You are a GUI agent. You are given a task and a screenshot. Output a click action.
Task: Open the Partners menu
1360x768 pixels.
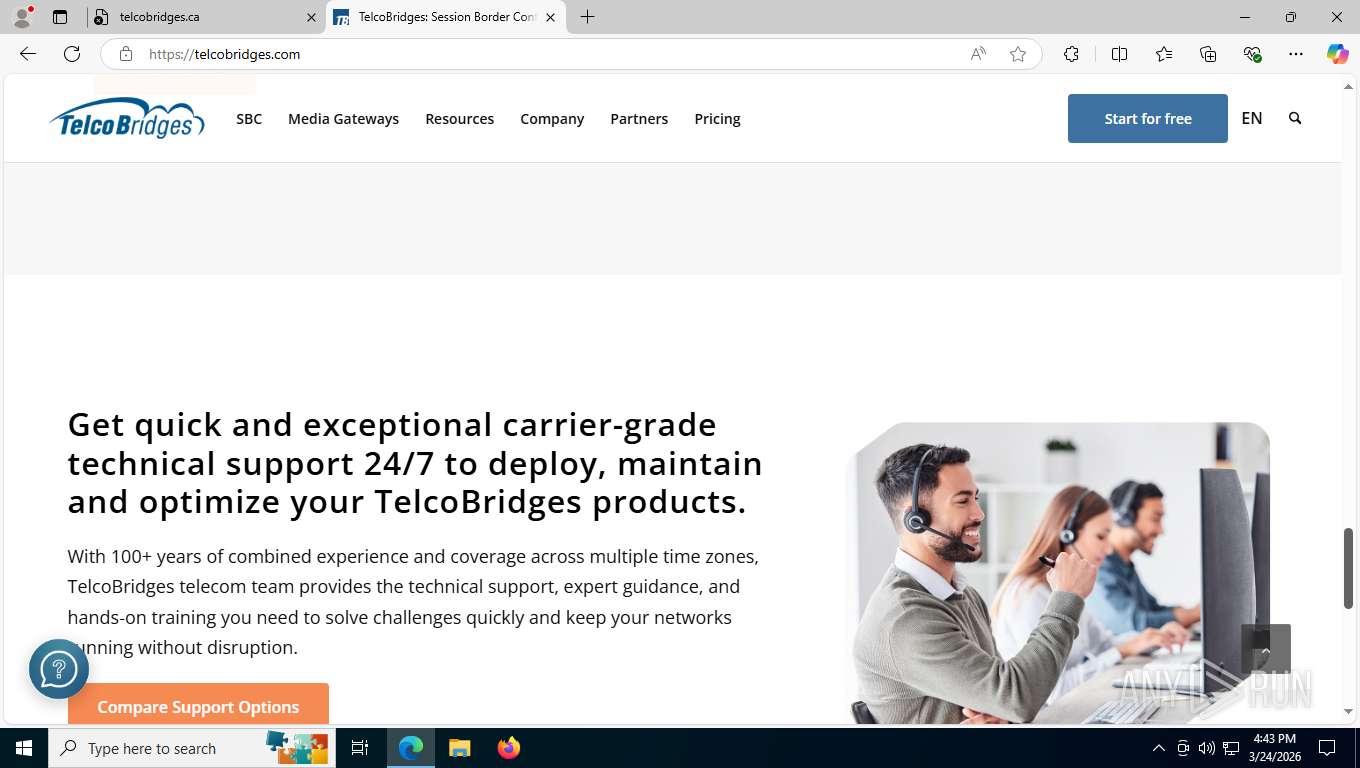click(639, 119)
